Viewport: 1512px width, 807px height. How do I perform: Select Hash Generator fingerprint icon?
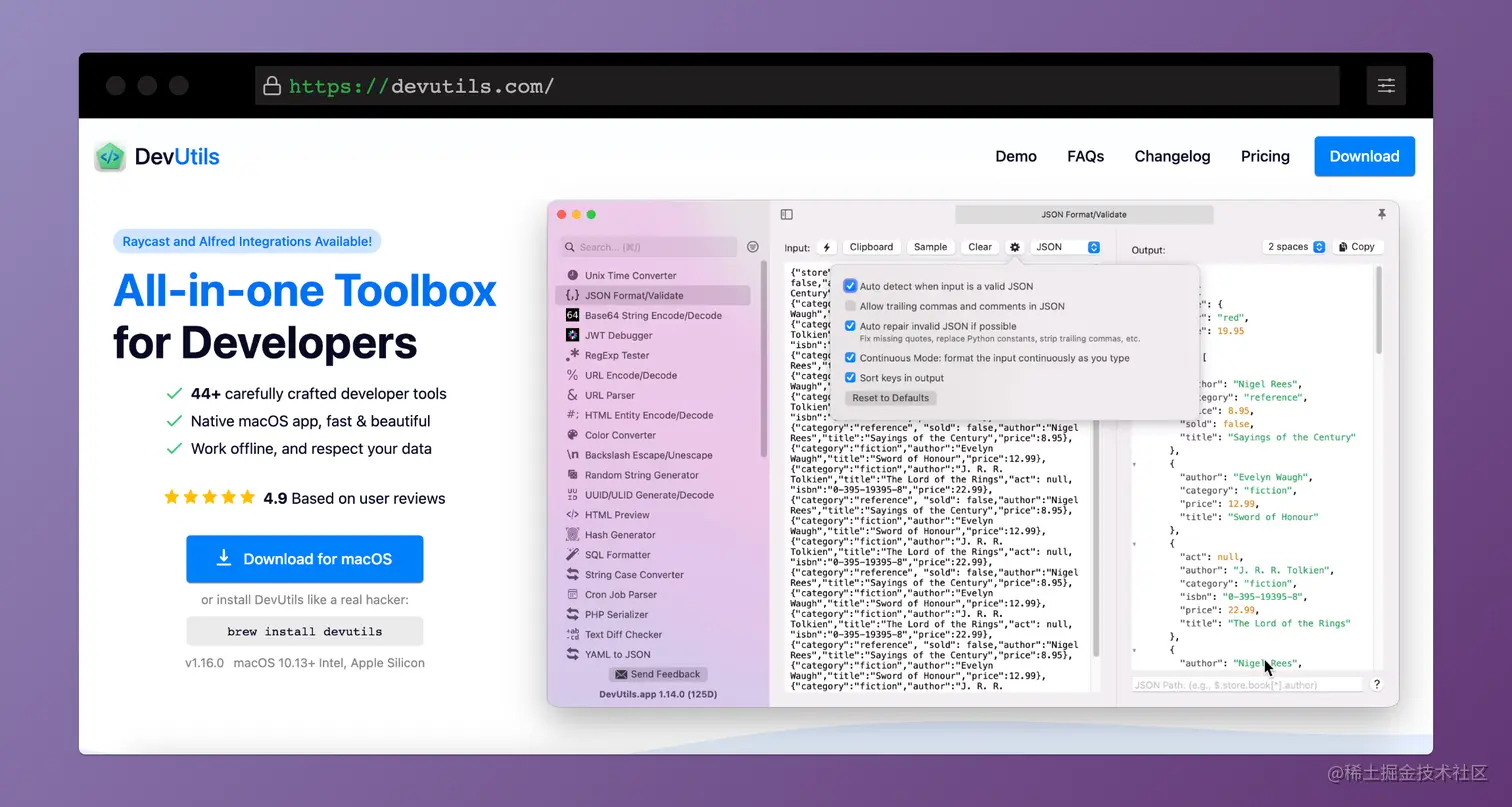tap(572, 535)
